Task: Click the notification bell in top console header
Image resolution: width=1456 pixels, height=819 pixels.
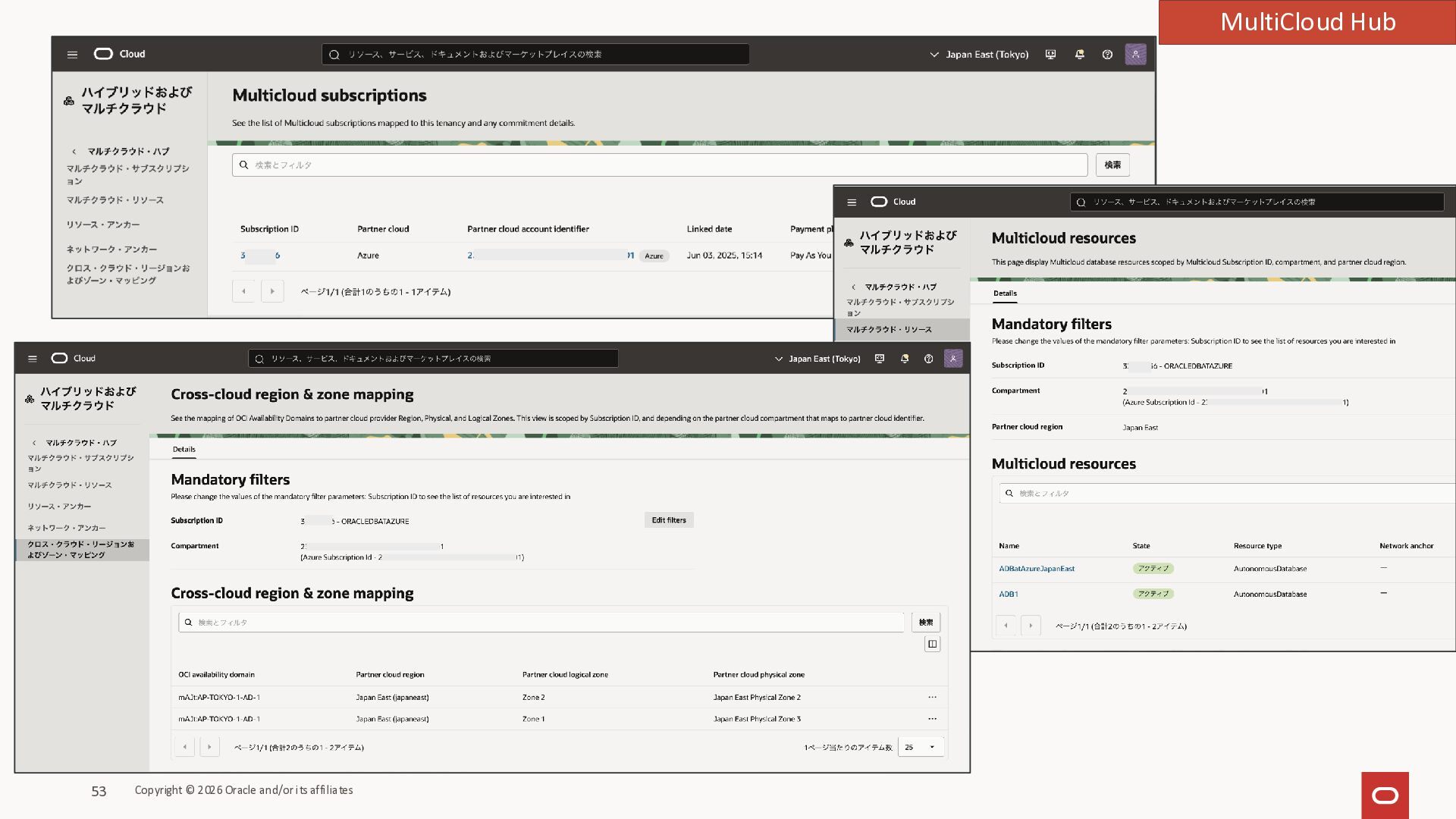Action: point(1079,55)
